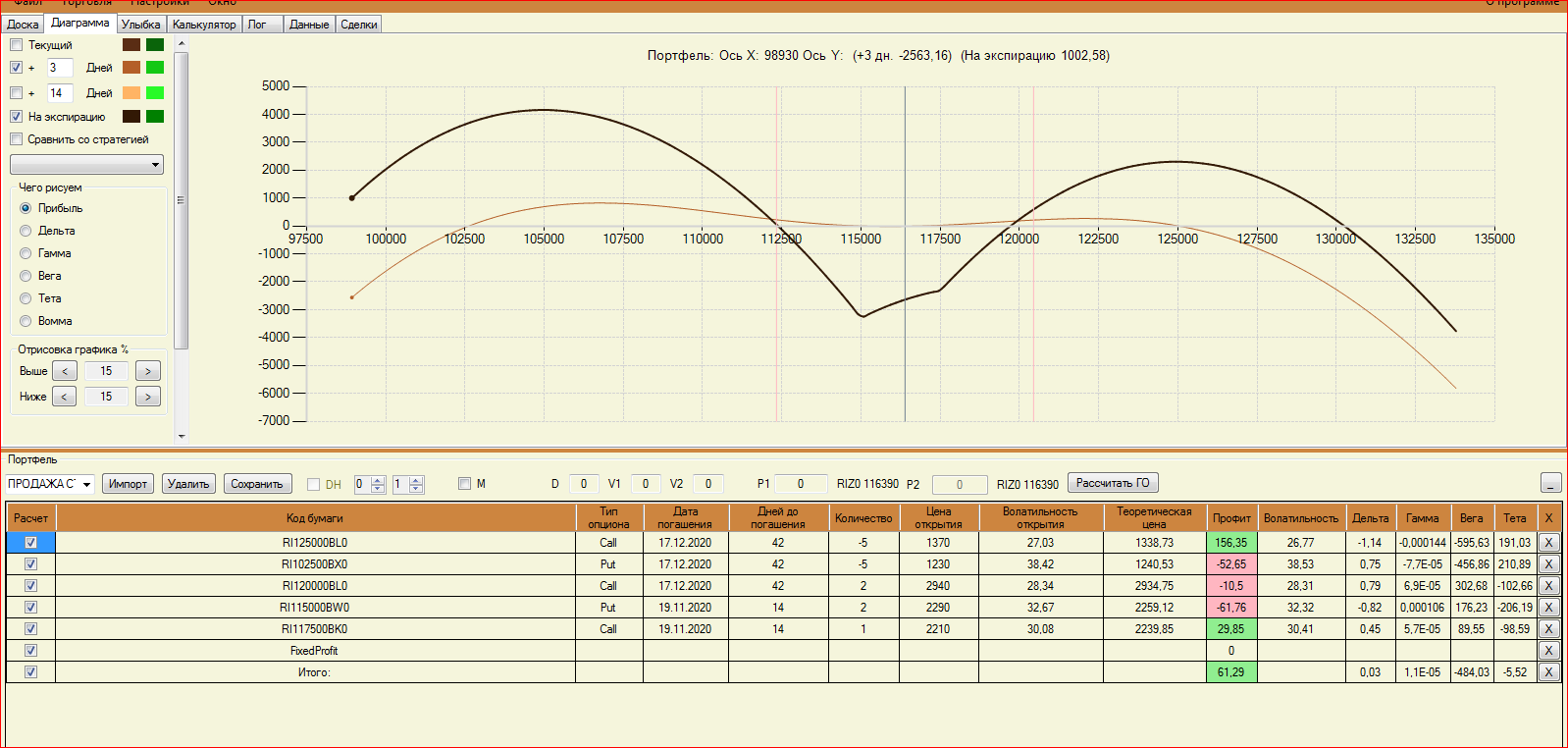Choose the Тета radio option

pyautogui.click(x=26, y=298)
